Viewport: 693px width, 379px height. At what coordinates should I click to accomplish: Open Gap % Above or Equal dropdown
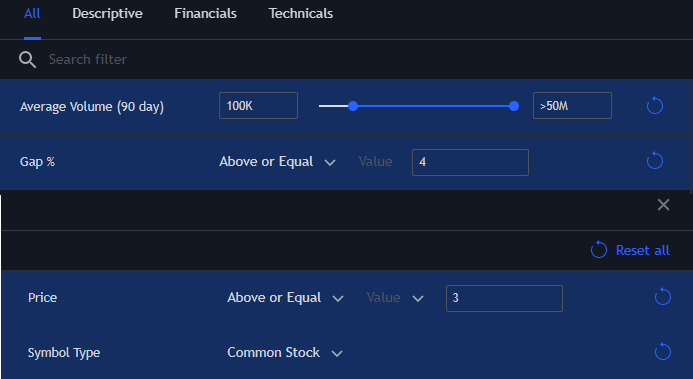pyautogui.click(x=277, y=162)
